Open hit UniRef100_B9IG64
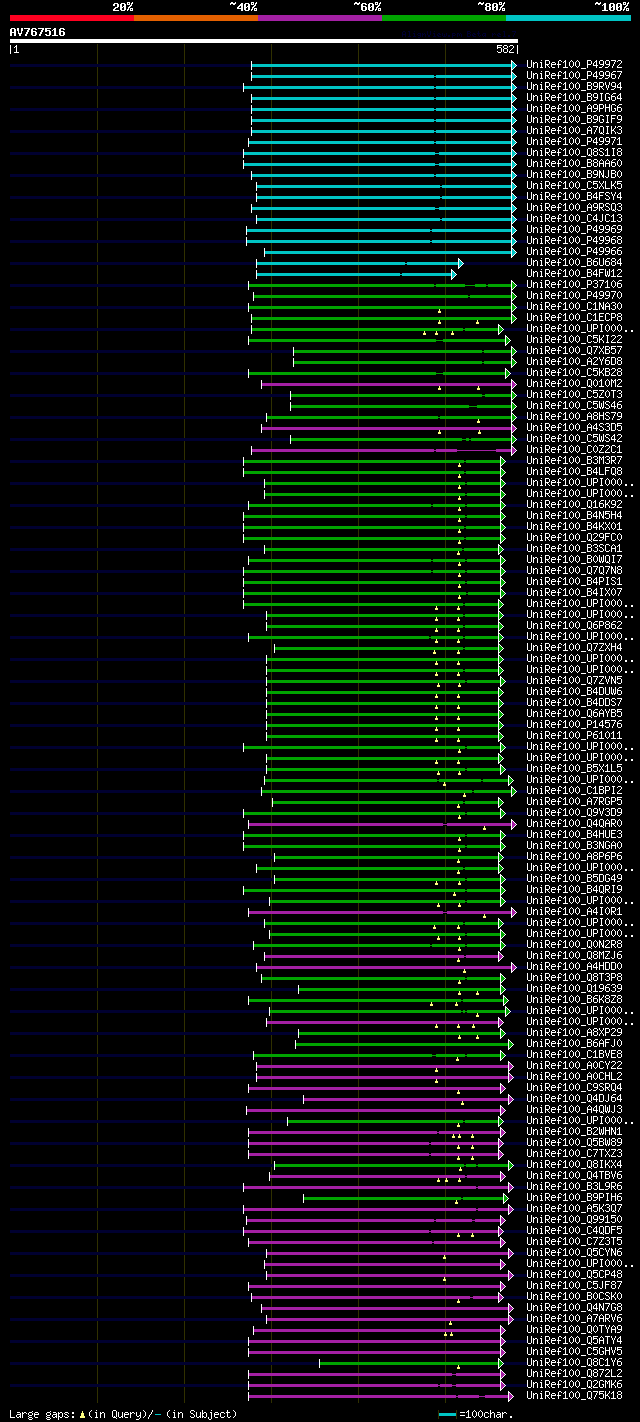640x1422 pixels. coord(574,97)
